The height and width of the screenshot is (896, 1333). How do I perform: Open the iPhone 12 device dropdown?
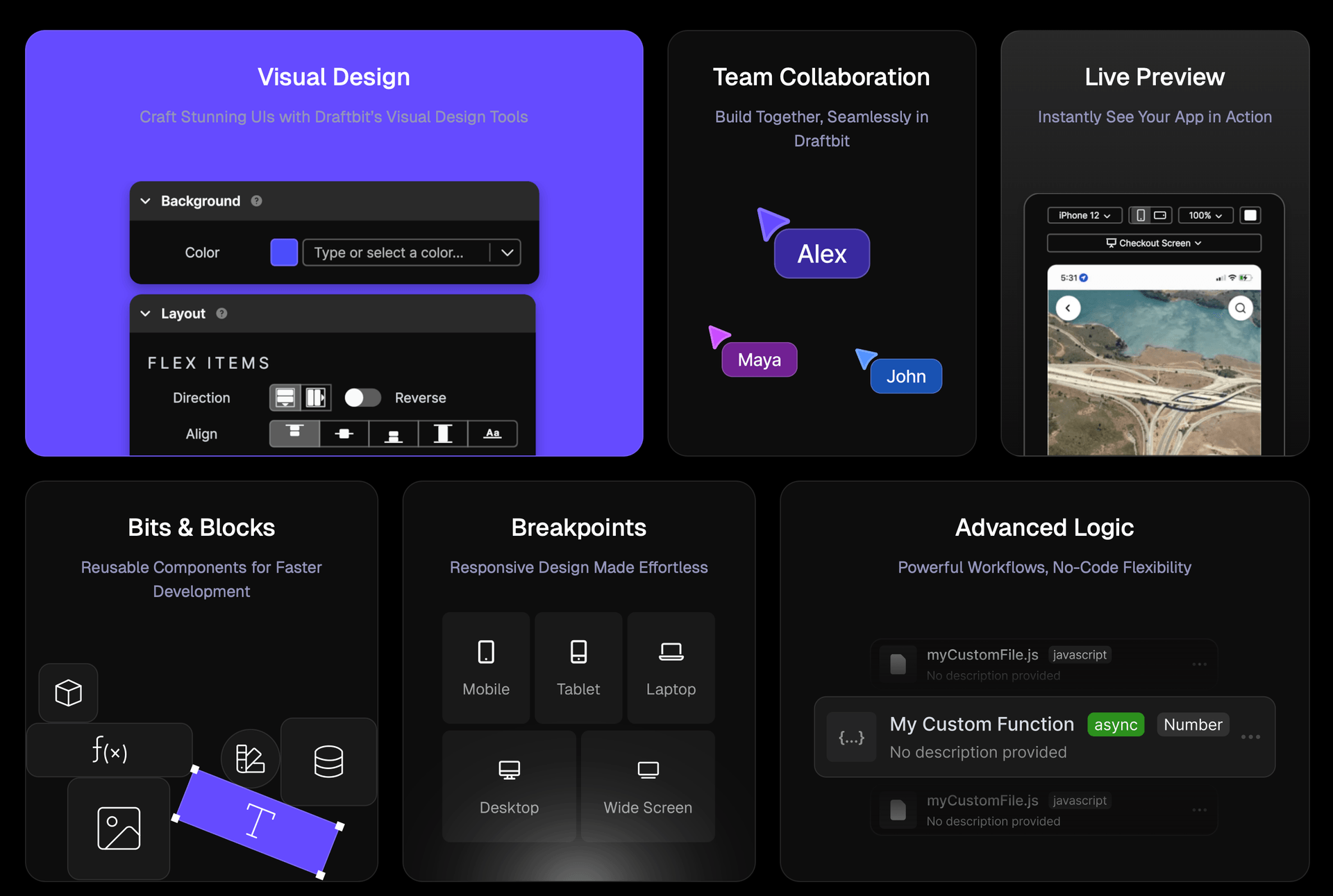1084,216
